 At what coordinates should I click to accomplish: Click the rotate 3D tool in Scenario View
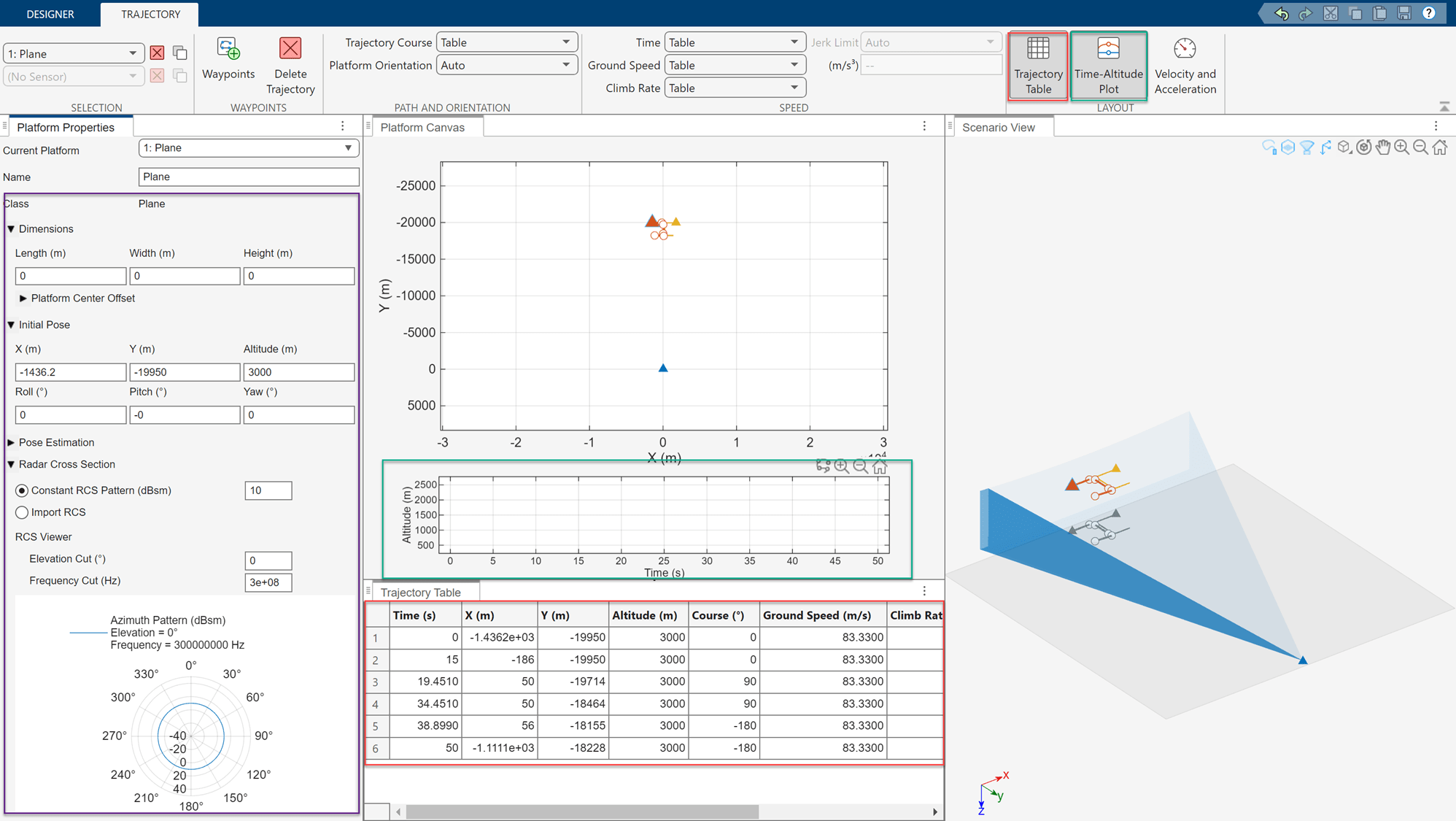[1363, 147]
